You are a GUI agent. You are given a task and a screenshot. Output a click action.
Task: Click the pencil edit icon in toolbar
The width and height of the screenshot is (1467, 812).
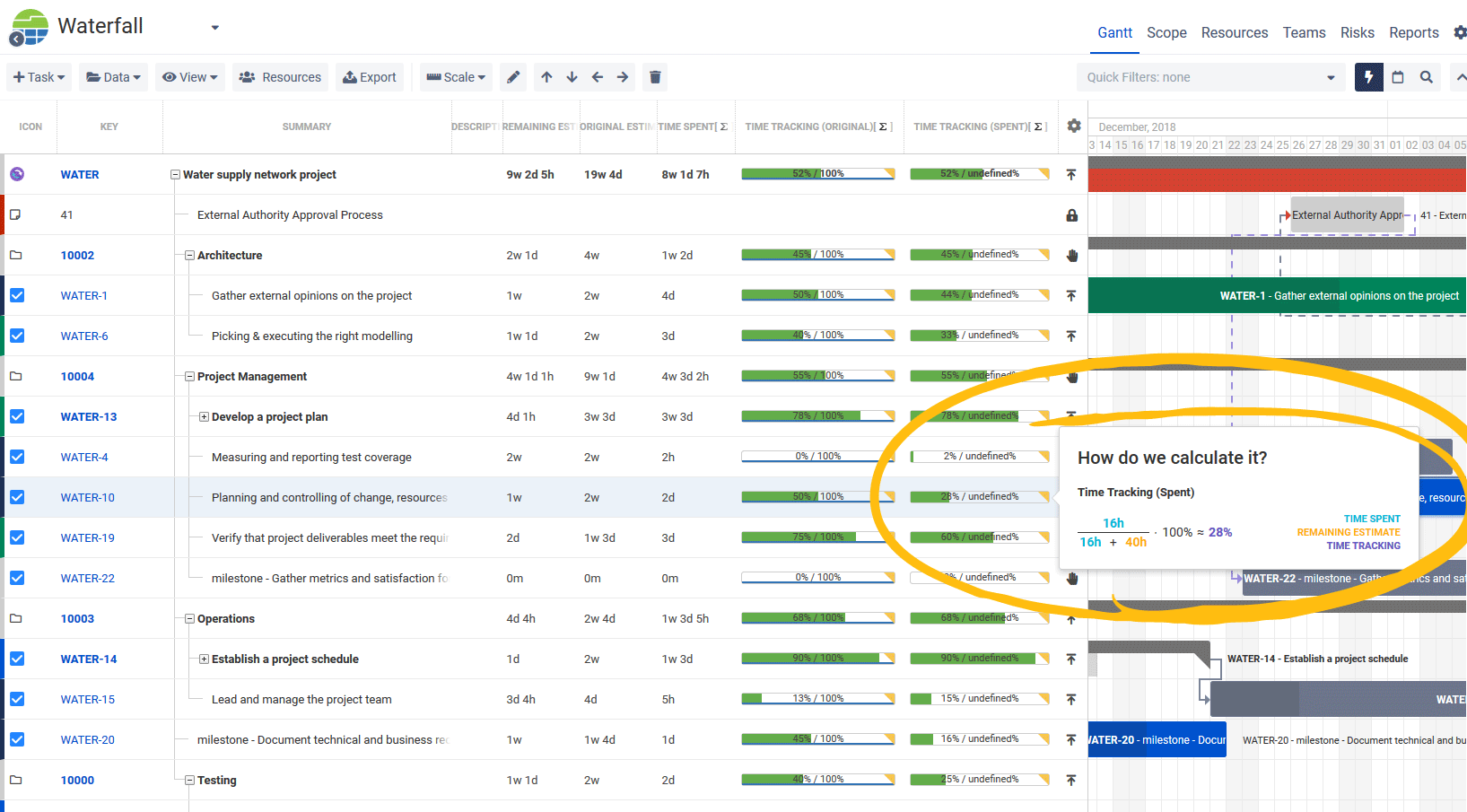coord(513,77)
